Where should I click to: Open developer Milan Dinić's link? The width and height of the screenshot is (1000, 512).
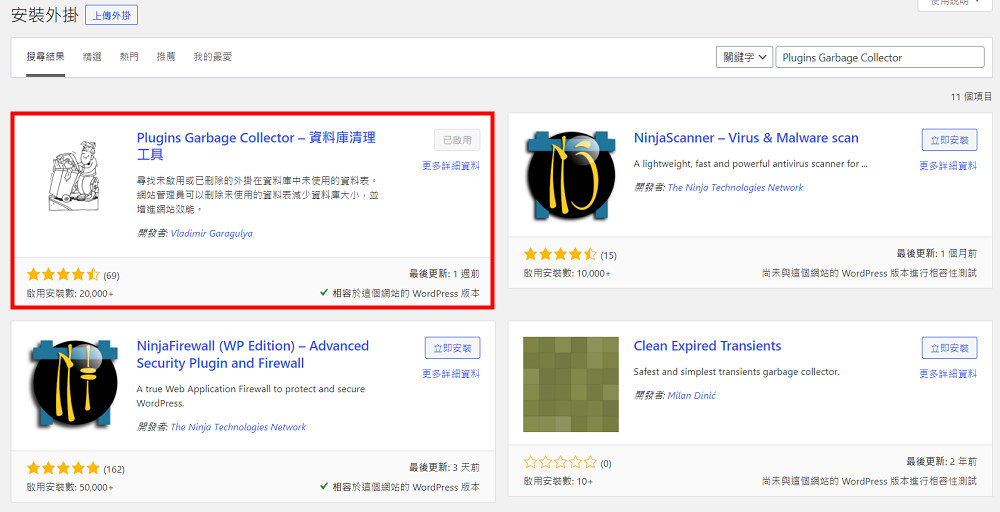tap(691, 395)
